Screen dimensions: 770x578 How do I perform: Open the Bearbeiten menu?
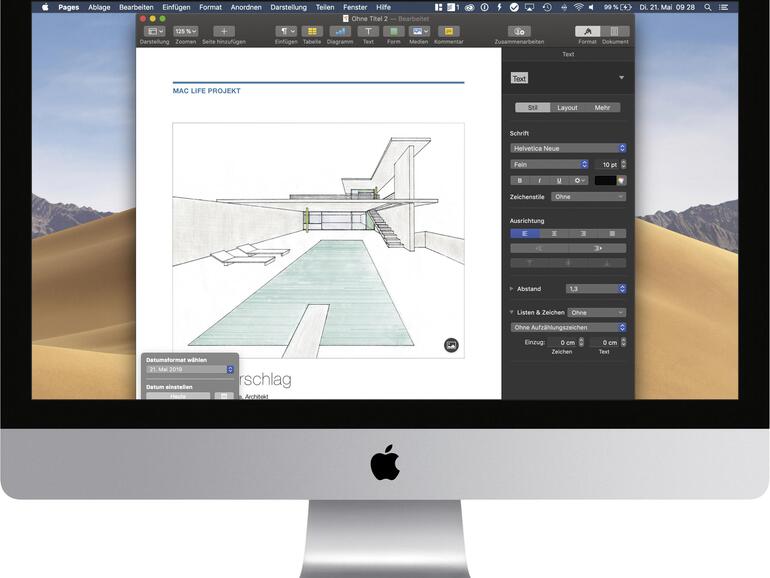136,7
